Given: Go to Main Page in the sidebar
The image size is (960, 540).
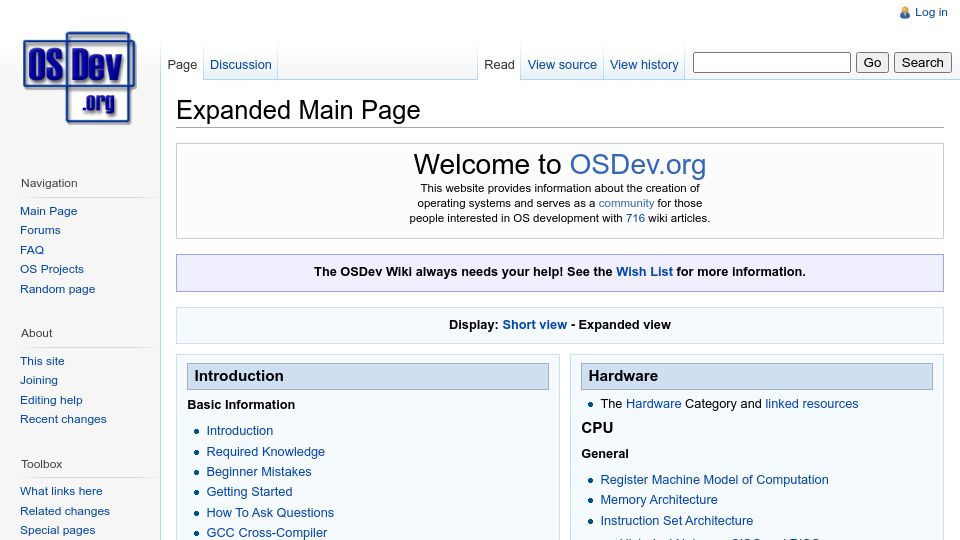Looking at the screenshot, I should [x=48, y=211].
